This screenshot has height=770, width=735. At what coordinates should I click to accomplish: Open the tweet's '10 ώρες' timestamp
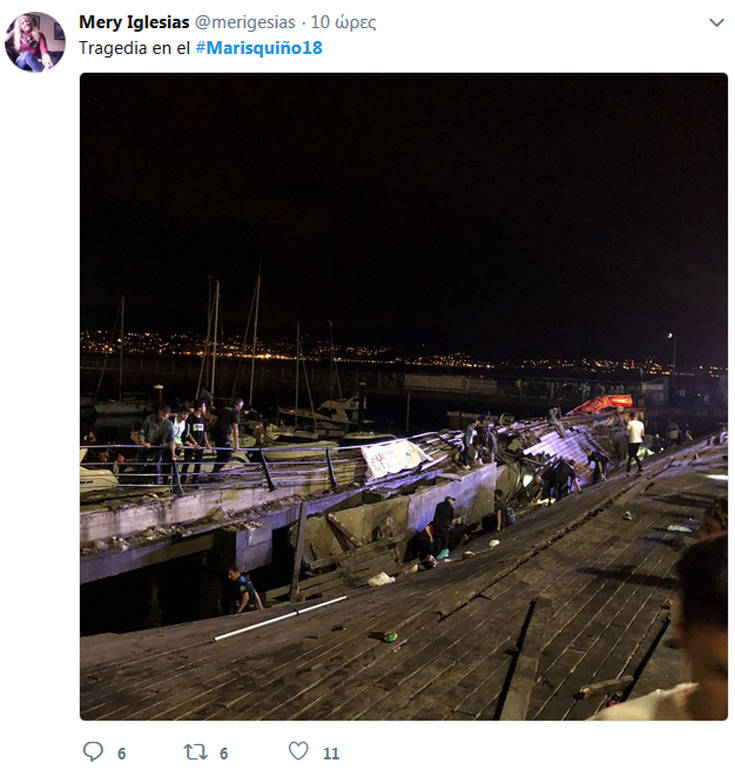tap(343, 22)
